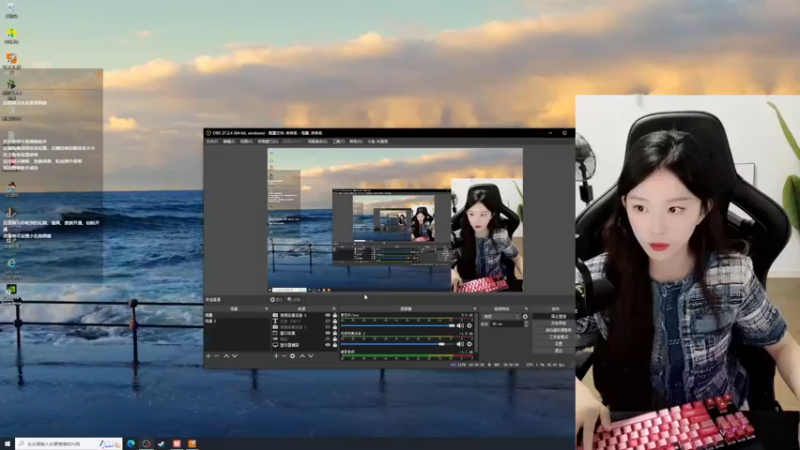This screenshot has width=800, height=450.
Task: Click the audio mixer vertical scrollbar
Action: click(476, 332)
